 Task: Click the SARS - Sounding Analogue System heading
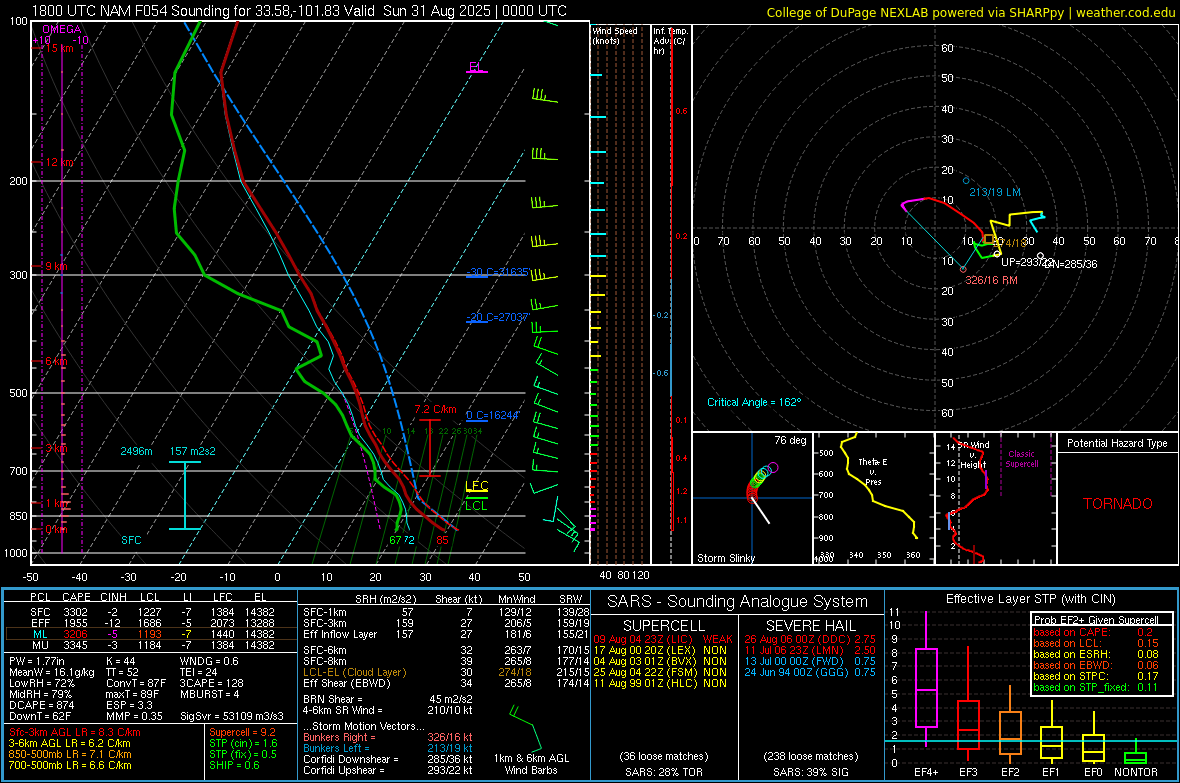pyautogui.click(x=738, y=602)
